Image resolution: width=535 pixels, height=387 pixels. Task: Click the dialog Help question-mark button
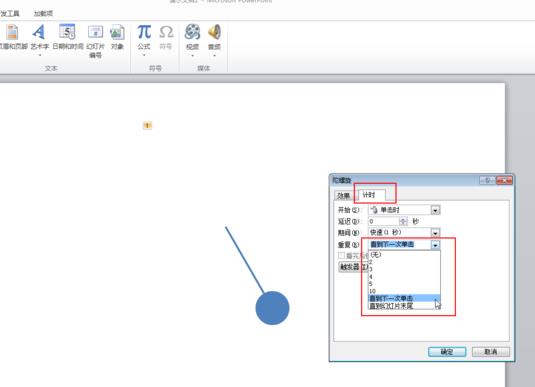(x=488, y=180)
